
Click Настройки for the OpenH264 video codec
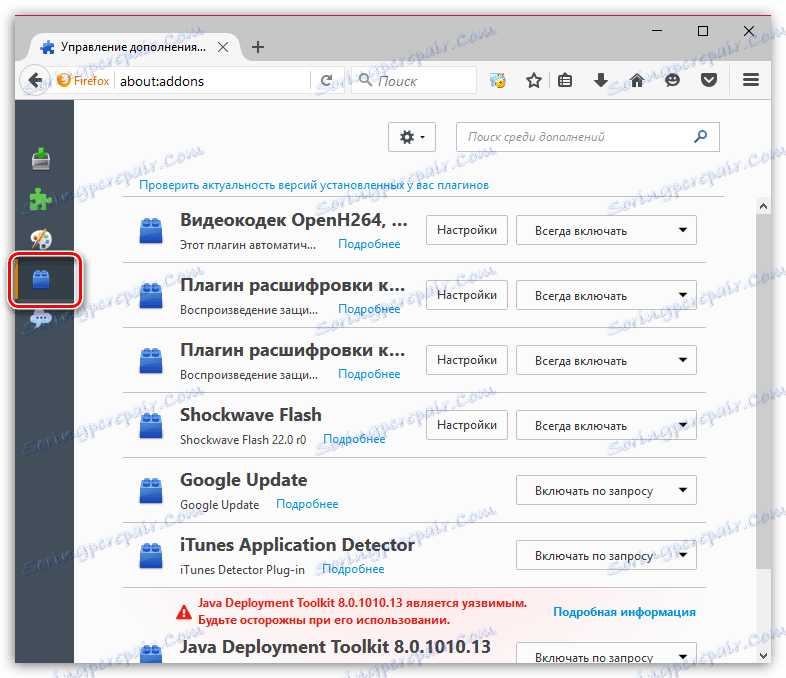point(467,230)
